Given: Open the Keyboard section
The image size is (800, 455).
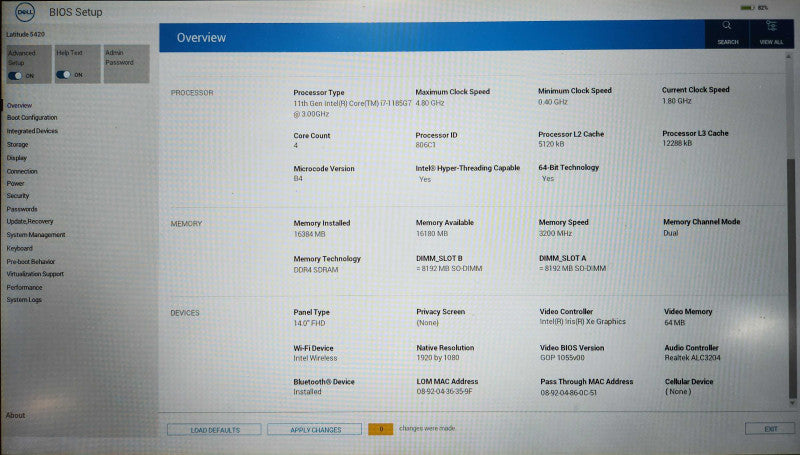Looking at the screenshot, I should coord(19,248).
